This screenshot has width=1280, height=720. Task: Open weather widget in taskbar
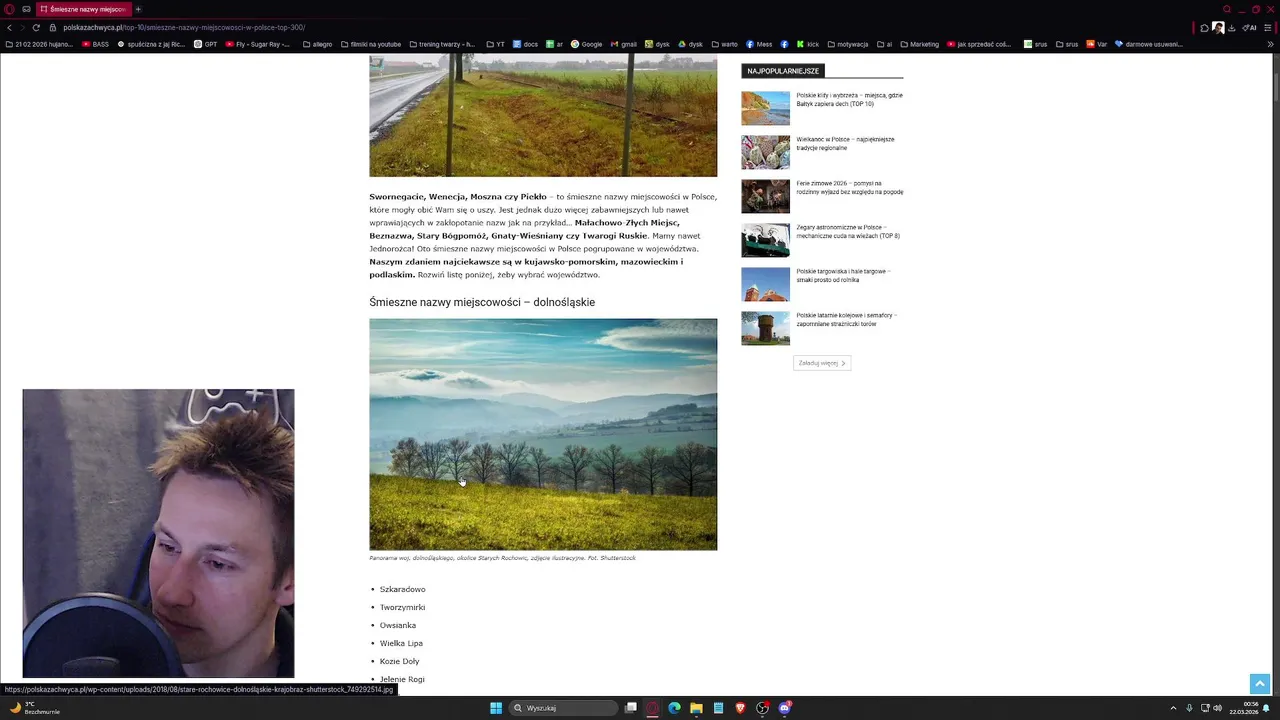[34, 708]
